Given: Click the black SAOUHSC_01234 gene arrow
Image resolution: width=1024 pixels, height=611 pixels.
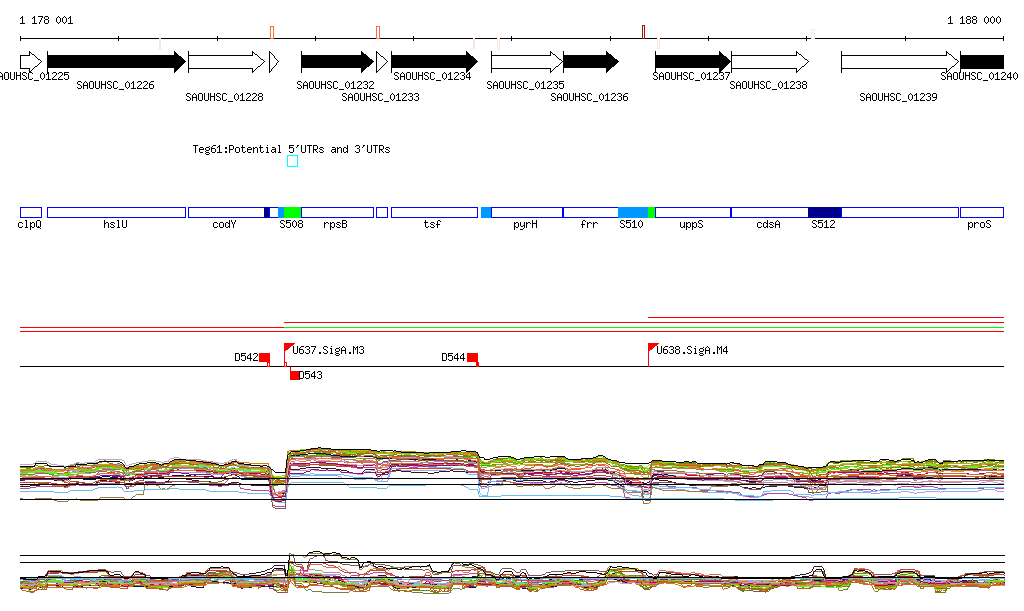Looking at the screenshot, I should 434,62.
